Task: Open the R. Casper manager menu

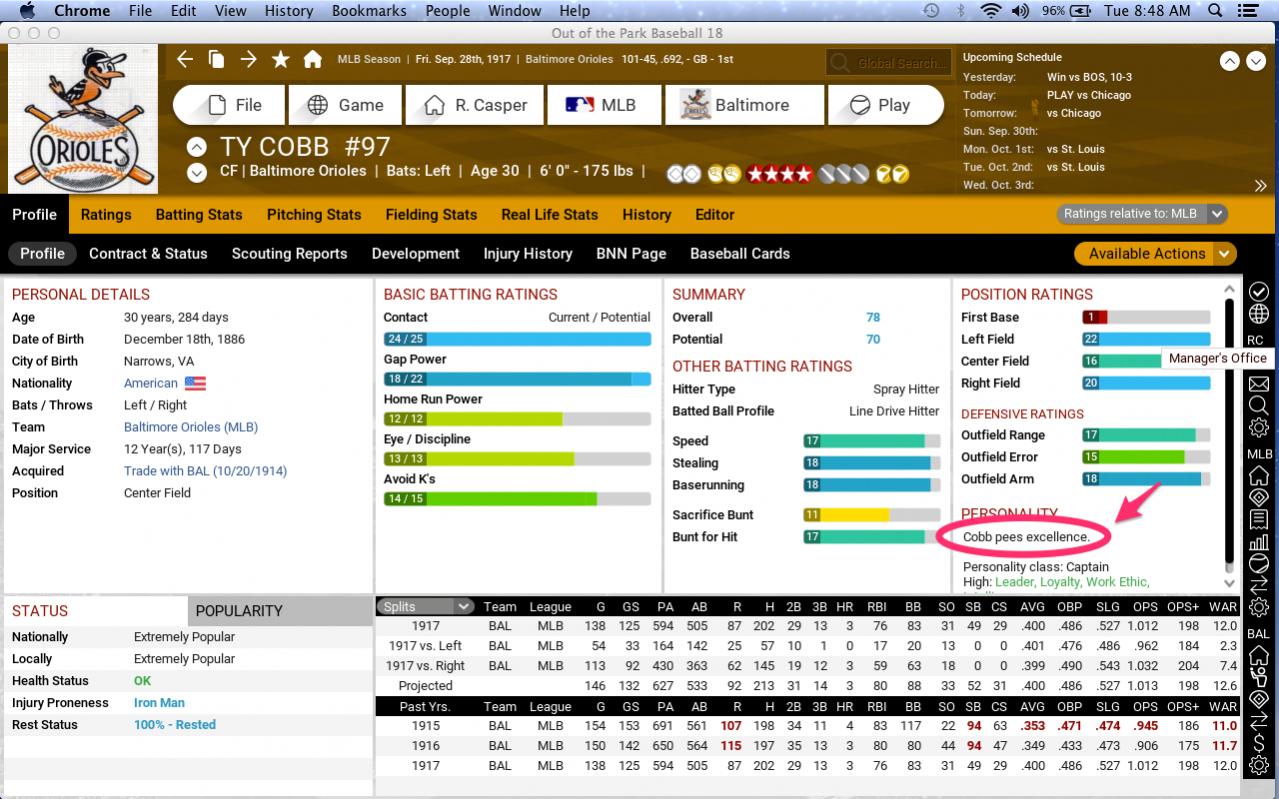Action: [x=474, y=105]
